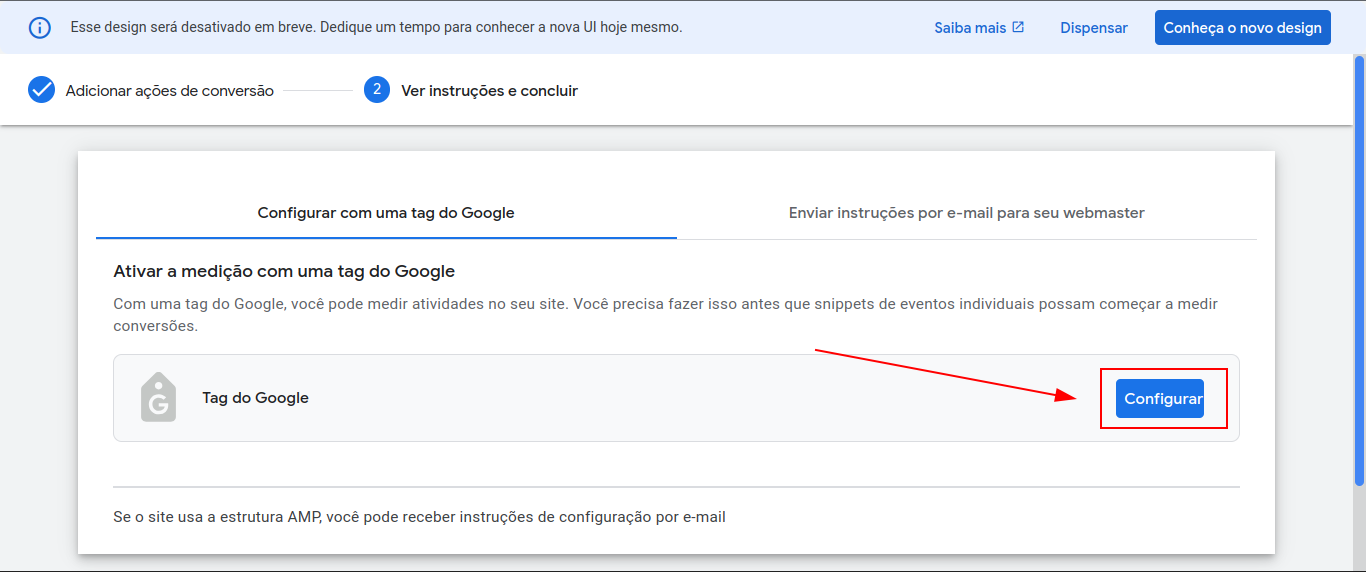Go to step Adicionar ações de conversão
1366x572 pixels.
pyautogui.click(x=170, y=91)
